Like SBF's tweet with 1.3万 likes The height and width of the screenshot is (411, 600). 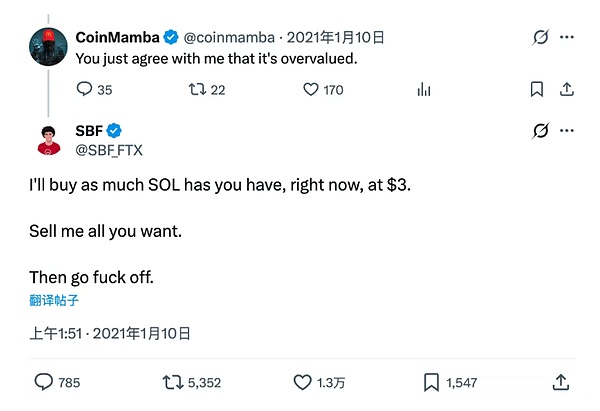tap(302, 381)
